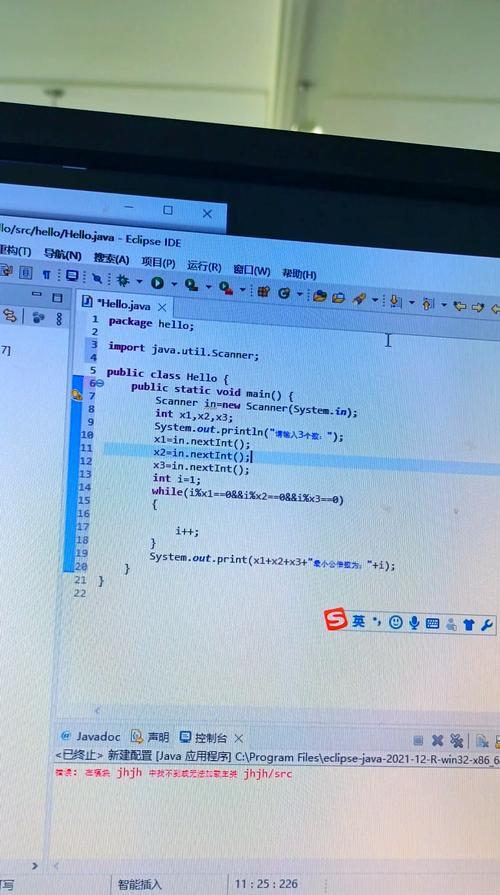Screen dimensions: 500x895
Task: Close the Hello.java editor tab
Action: (162, 307)
